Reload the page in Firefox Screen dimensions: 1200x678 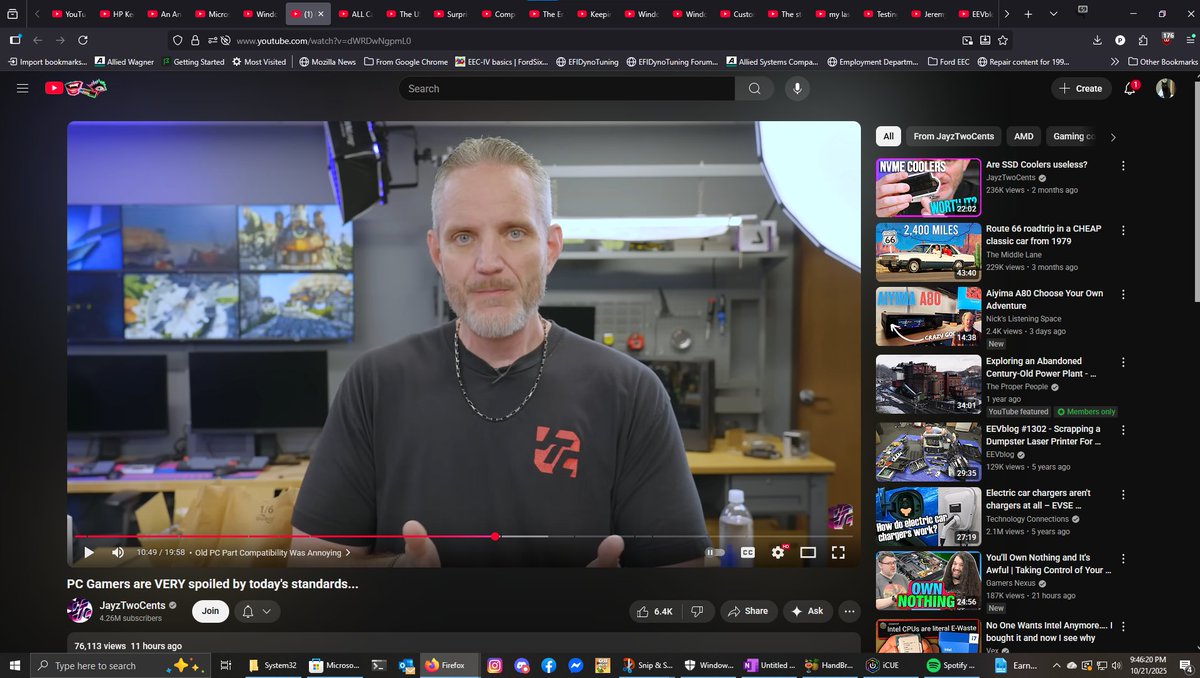(83, 40)
